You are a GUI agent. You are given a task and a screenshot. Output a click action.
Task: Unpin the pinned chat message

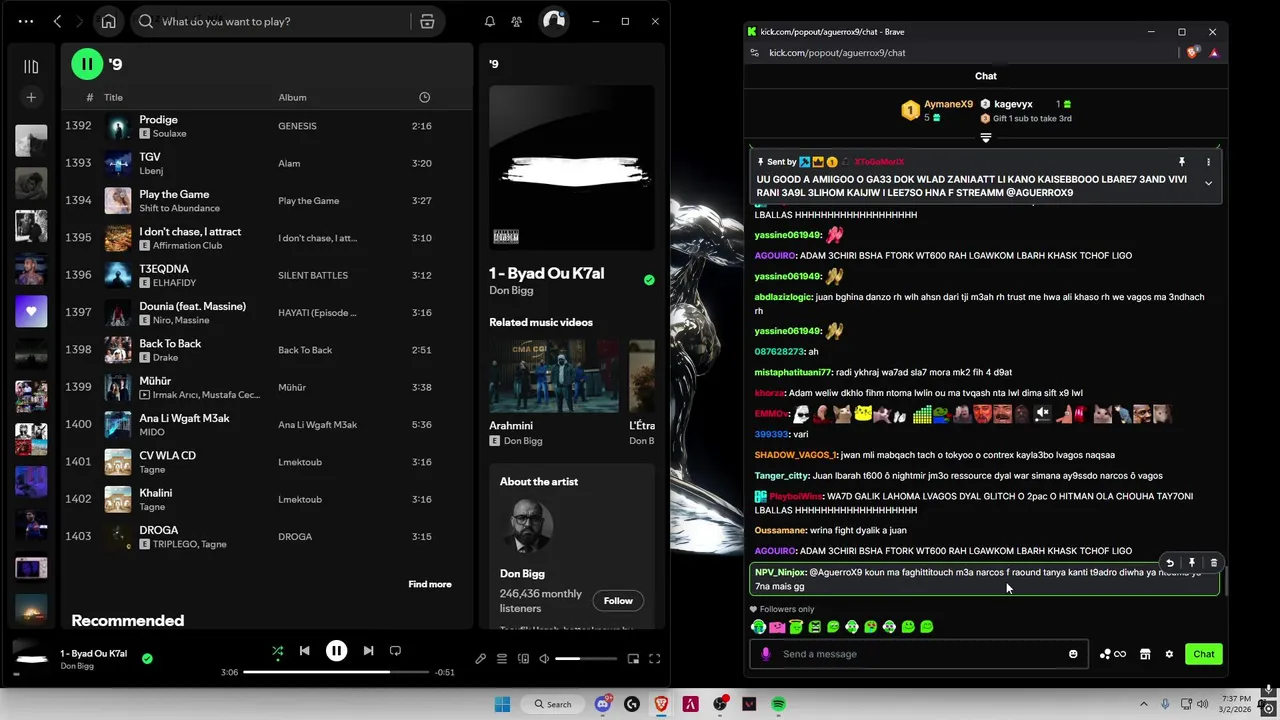[1182, 162]
